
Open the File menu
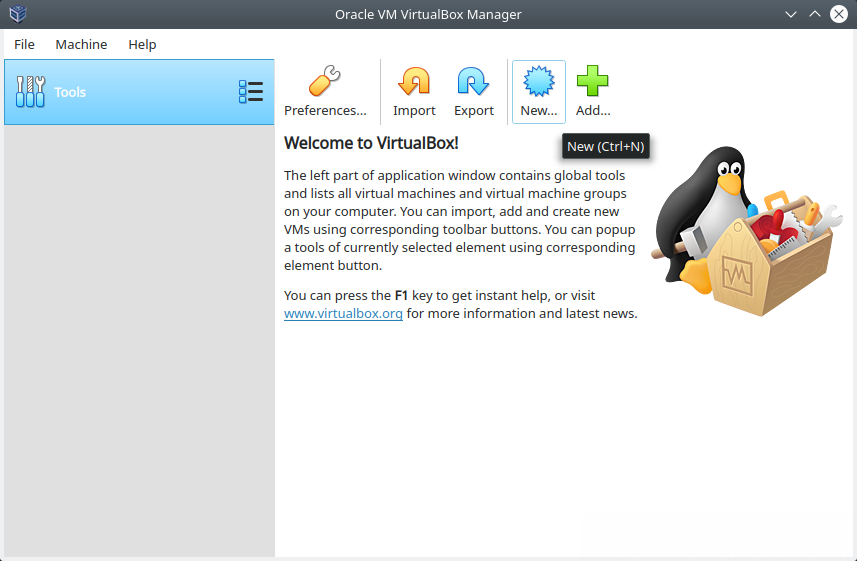(24, 44)
